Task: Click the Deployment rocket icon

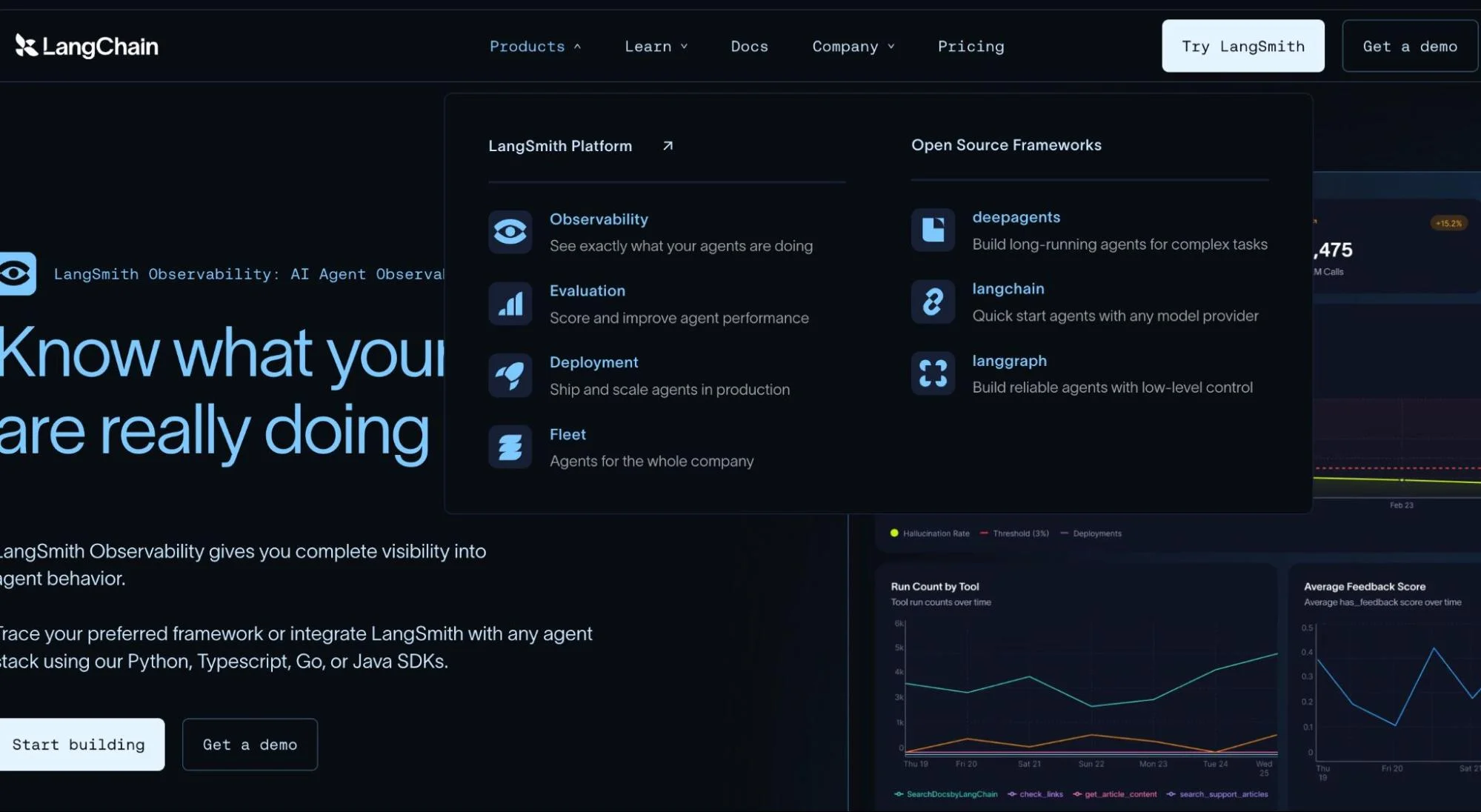Action: 510,375
